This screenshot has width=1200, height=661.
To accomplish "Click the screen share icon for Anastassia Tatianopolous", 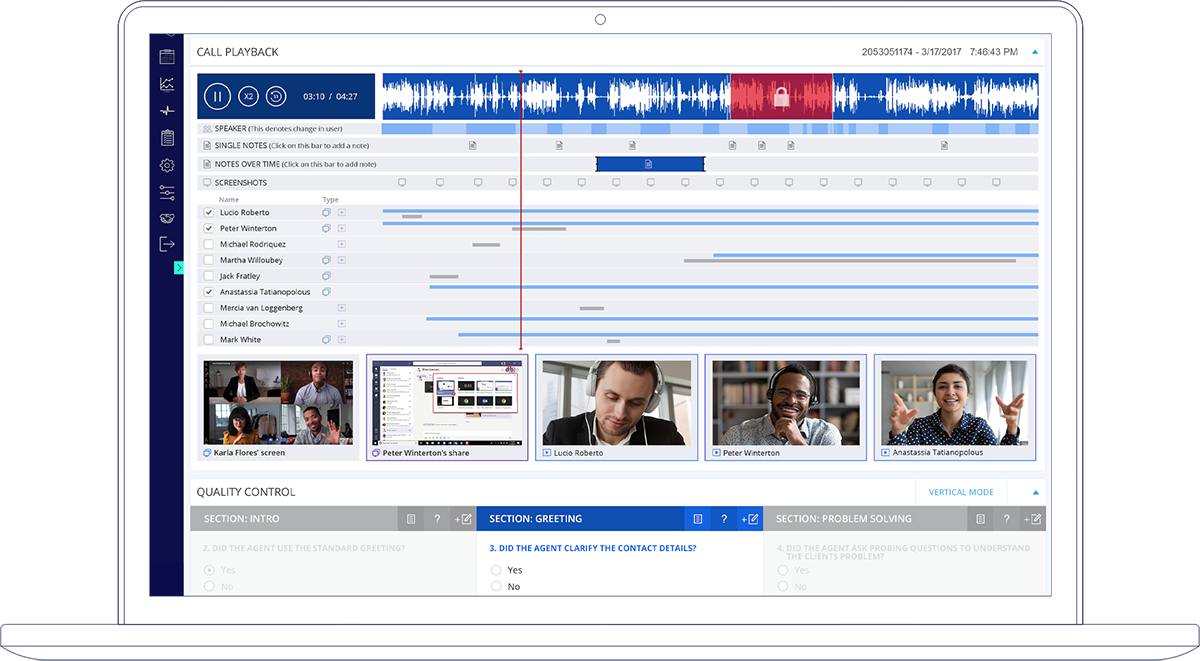I will click(326, 292).
